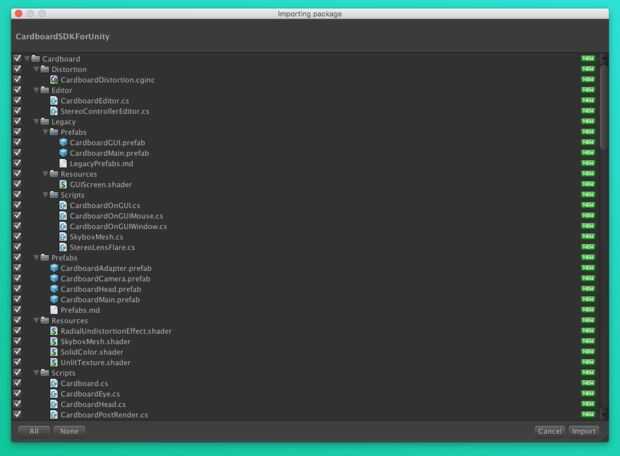This screenshot has width=620, height=456.
Task: Collapse the Legacy Prefabs subfolder
Action: (x=45, y=132)
